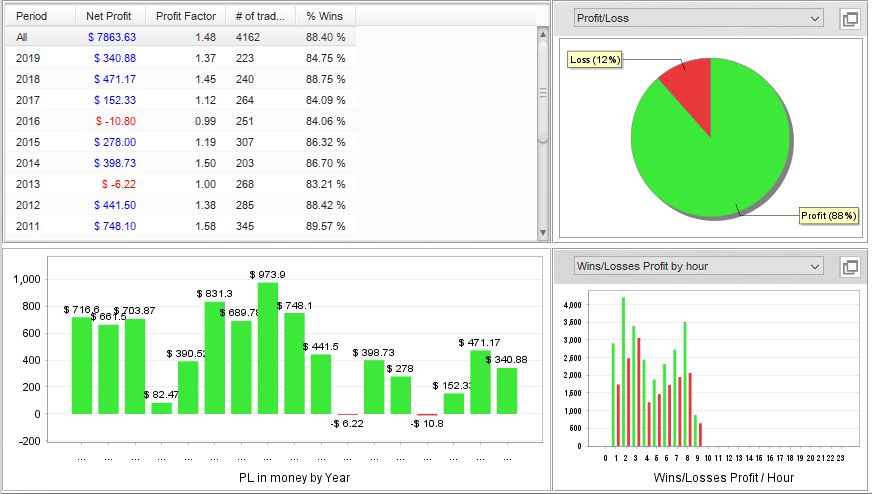Click the $ 398.73 bar in yearly chart

point(374,387)
